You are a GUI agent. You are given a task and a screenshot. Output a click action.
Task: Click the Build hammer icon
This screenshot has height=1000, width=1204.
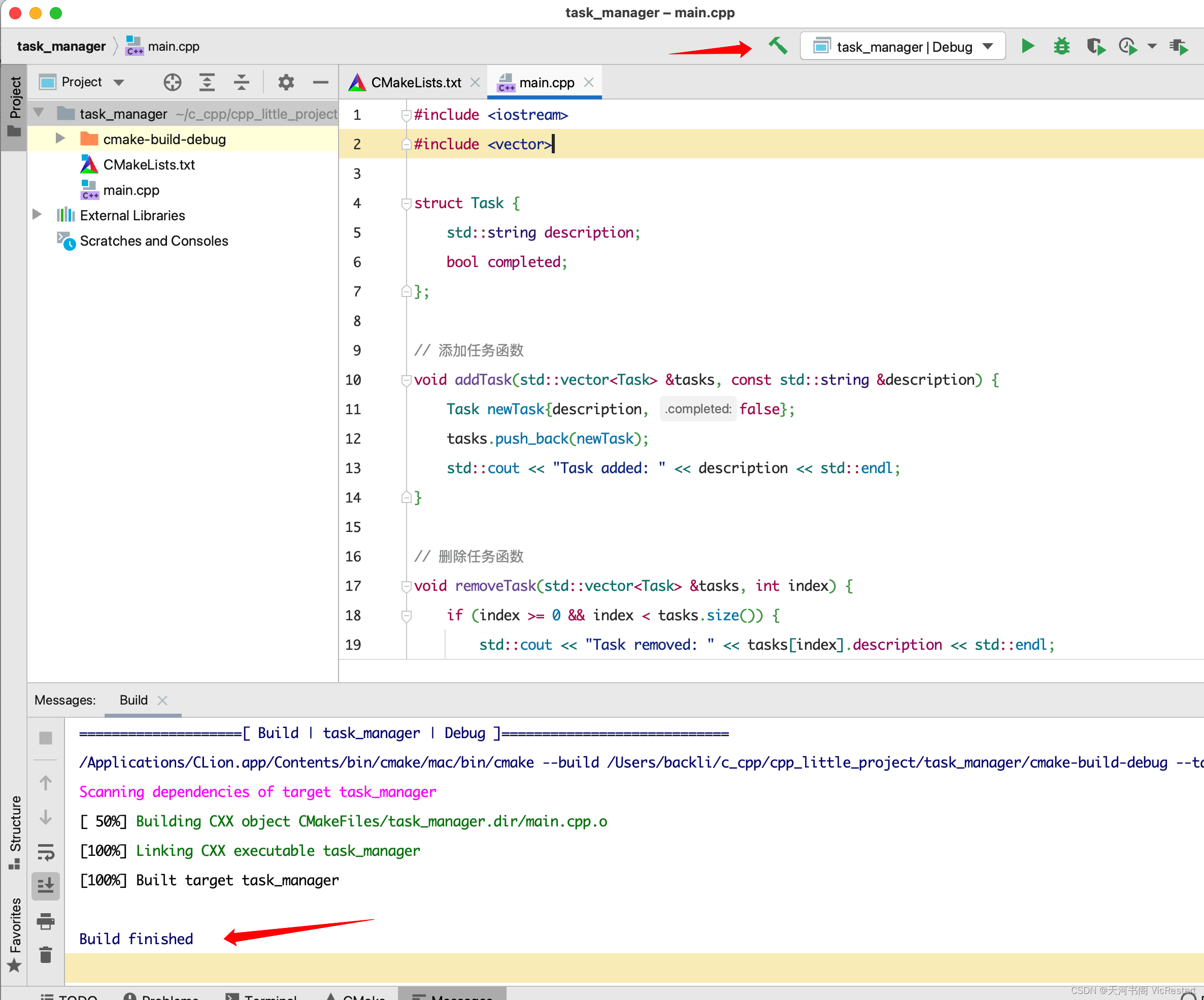pos(778,46)
